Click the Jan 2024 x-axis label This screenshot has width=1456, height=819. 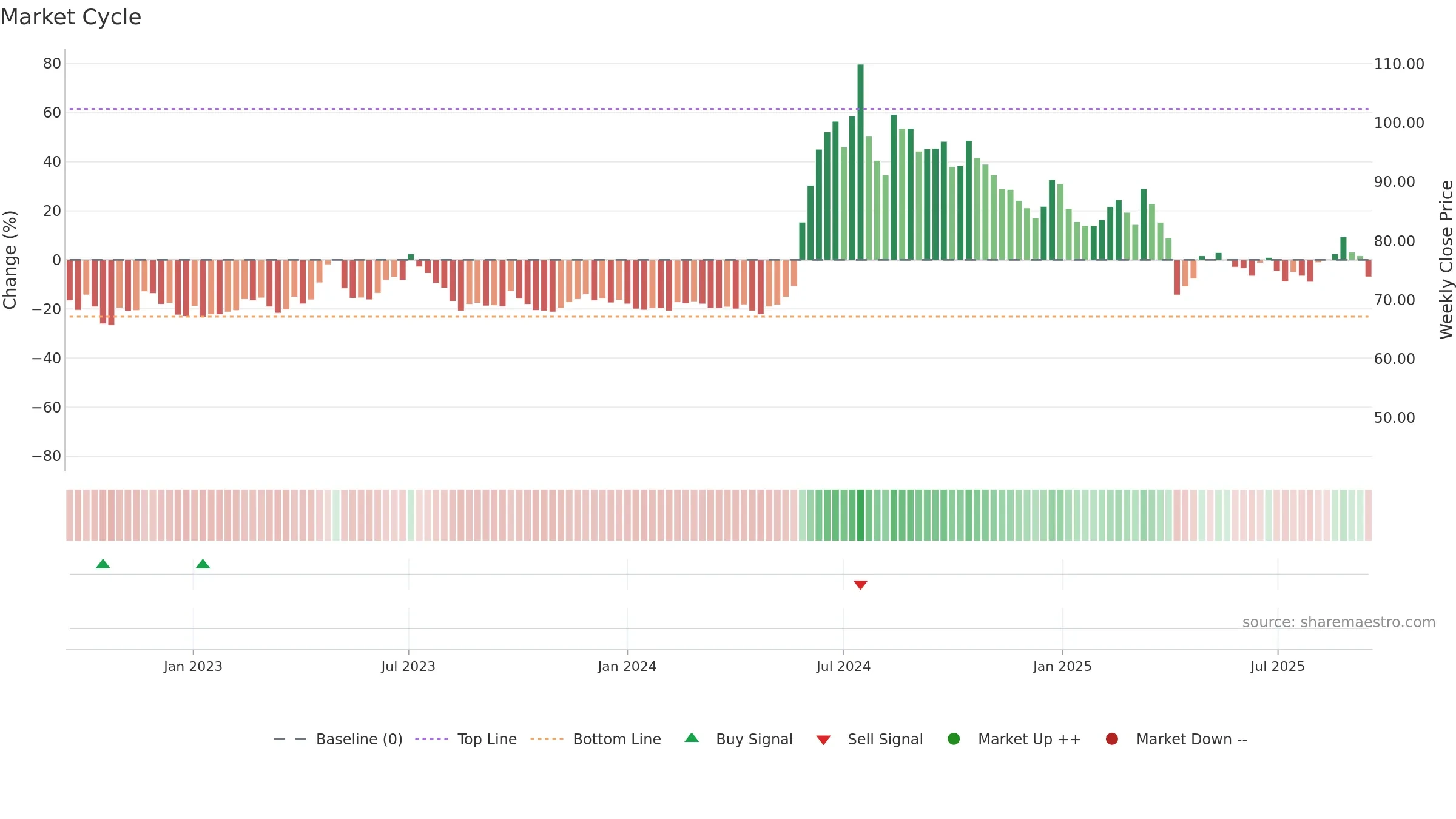click(x=627, y=667)
